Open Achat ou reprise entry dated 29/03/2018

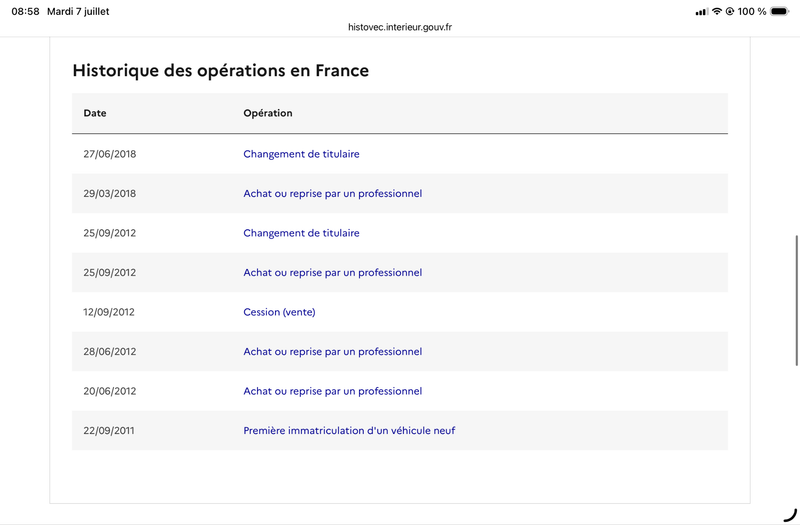pos(333,193)
